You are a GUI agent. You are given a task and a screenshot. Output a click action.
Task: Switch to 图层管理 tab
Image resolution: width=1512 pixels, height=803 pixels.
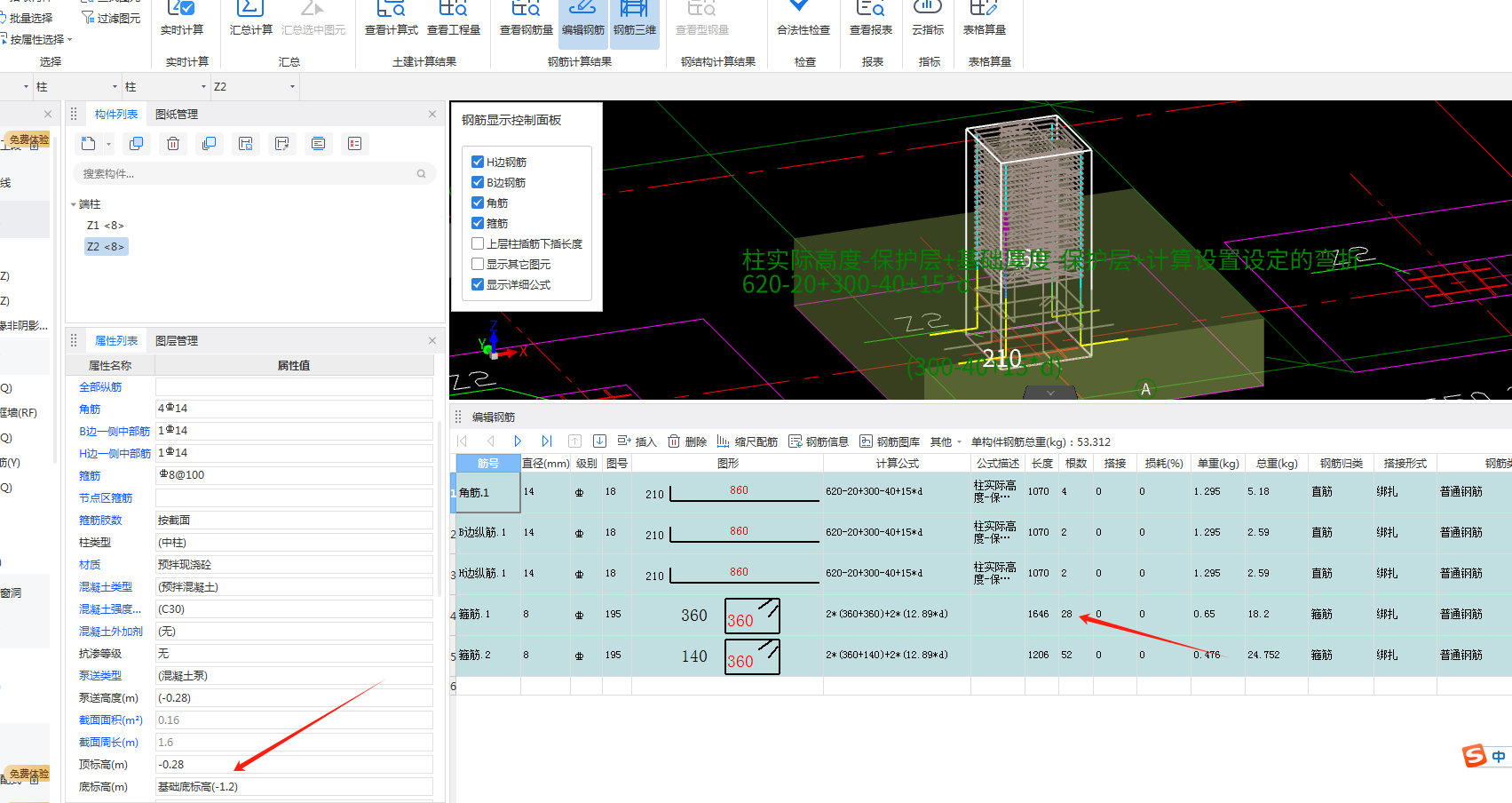[x=177, y=341]
